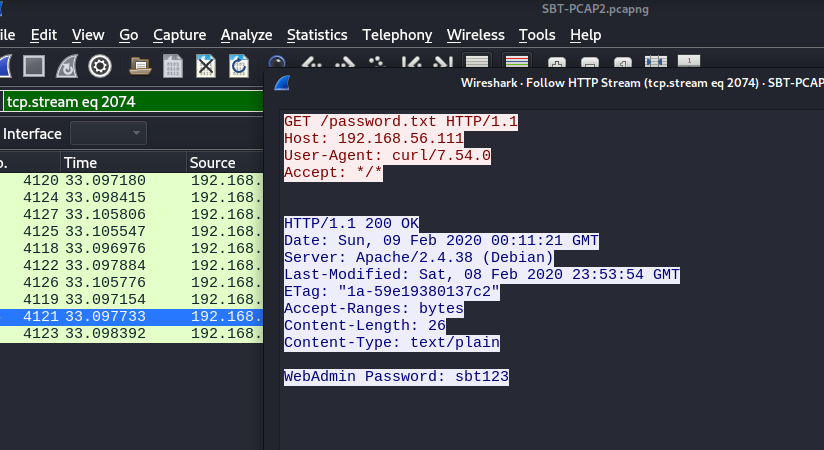Click Wireshark fin icon in Follow Stream title
Viewport: 824px width, 450px height.
pos(282,83)
